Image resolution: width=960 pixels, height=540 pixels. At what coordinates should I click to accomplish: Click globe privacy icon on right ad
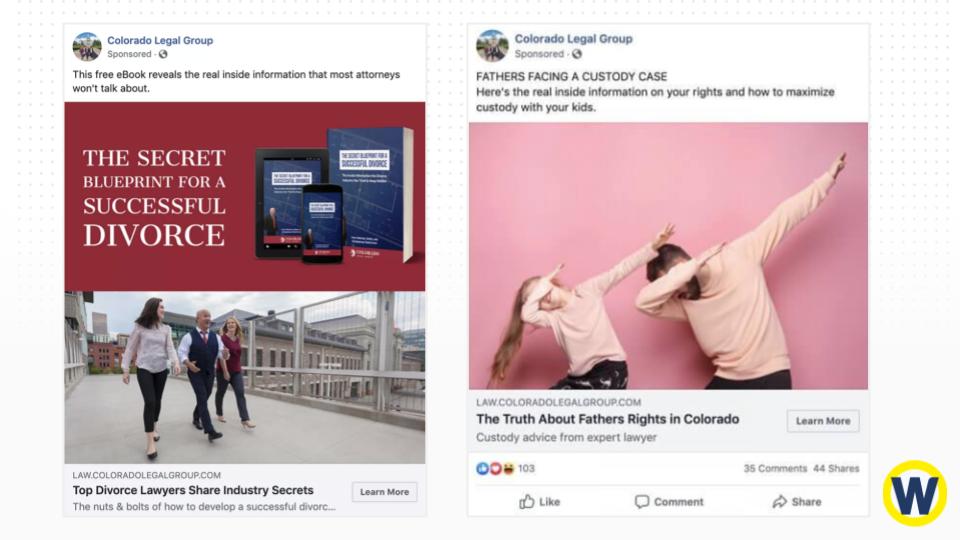577,54
